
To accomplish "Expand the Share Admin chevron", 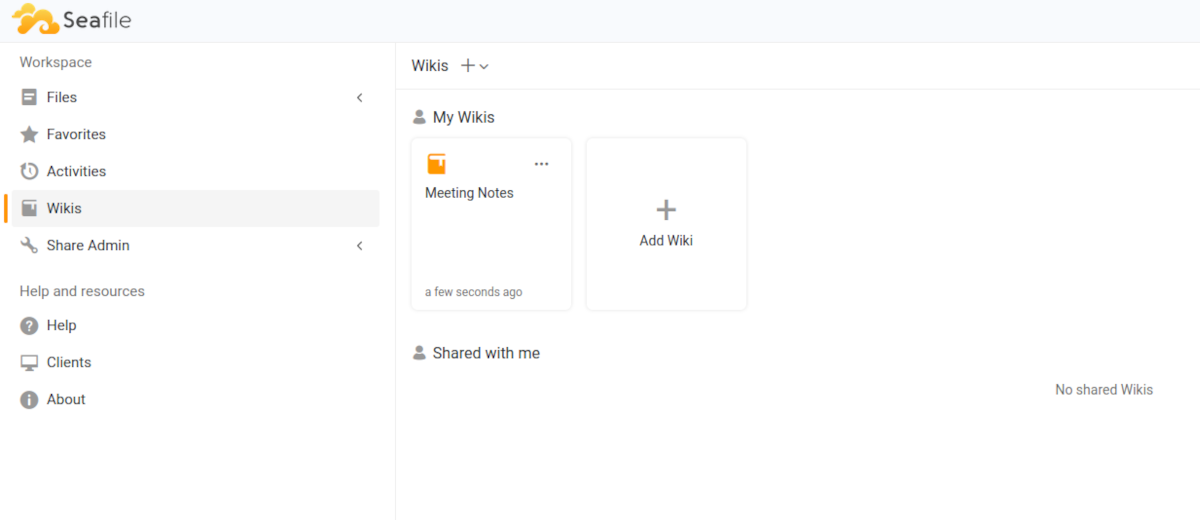I will tap(360, 245).
